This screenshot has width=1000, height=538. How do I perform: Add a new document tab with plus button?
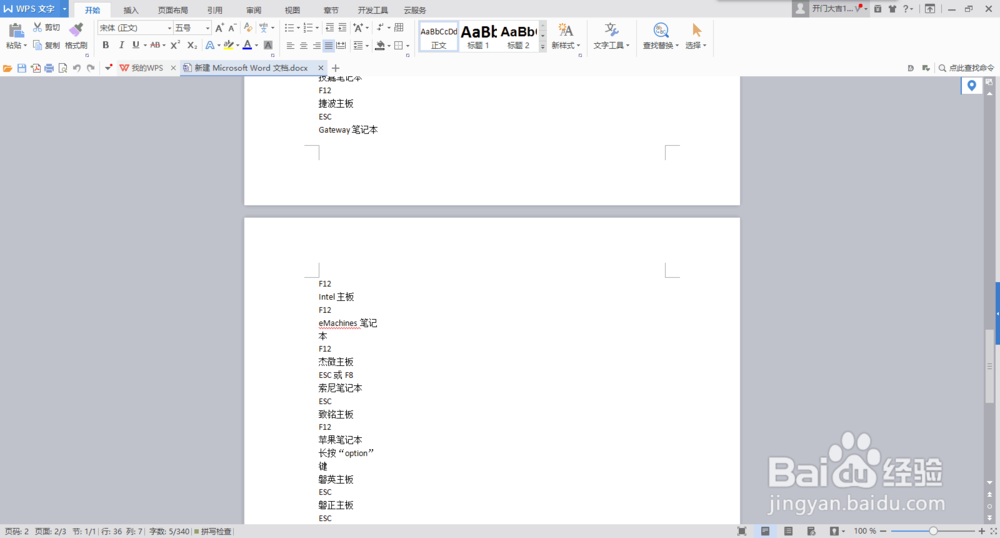[x=335, y=68]
